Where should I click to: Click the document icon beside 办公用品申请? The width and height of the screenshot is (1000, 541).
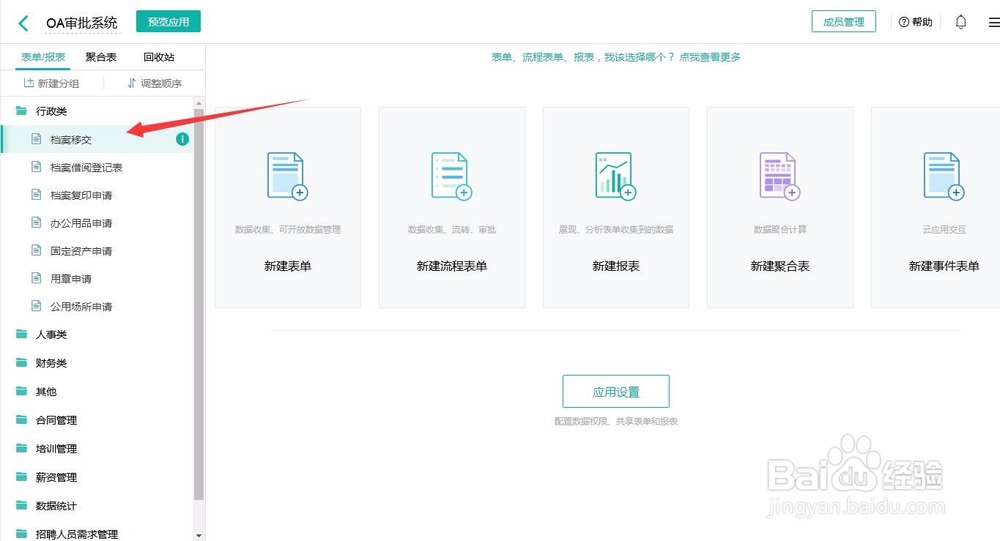click(x=36, y=223)
